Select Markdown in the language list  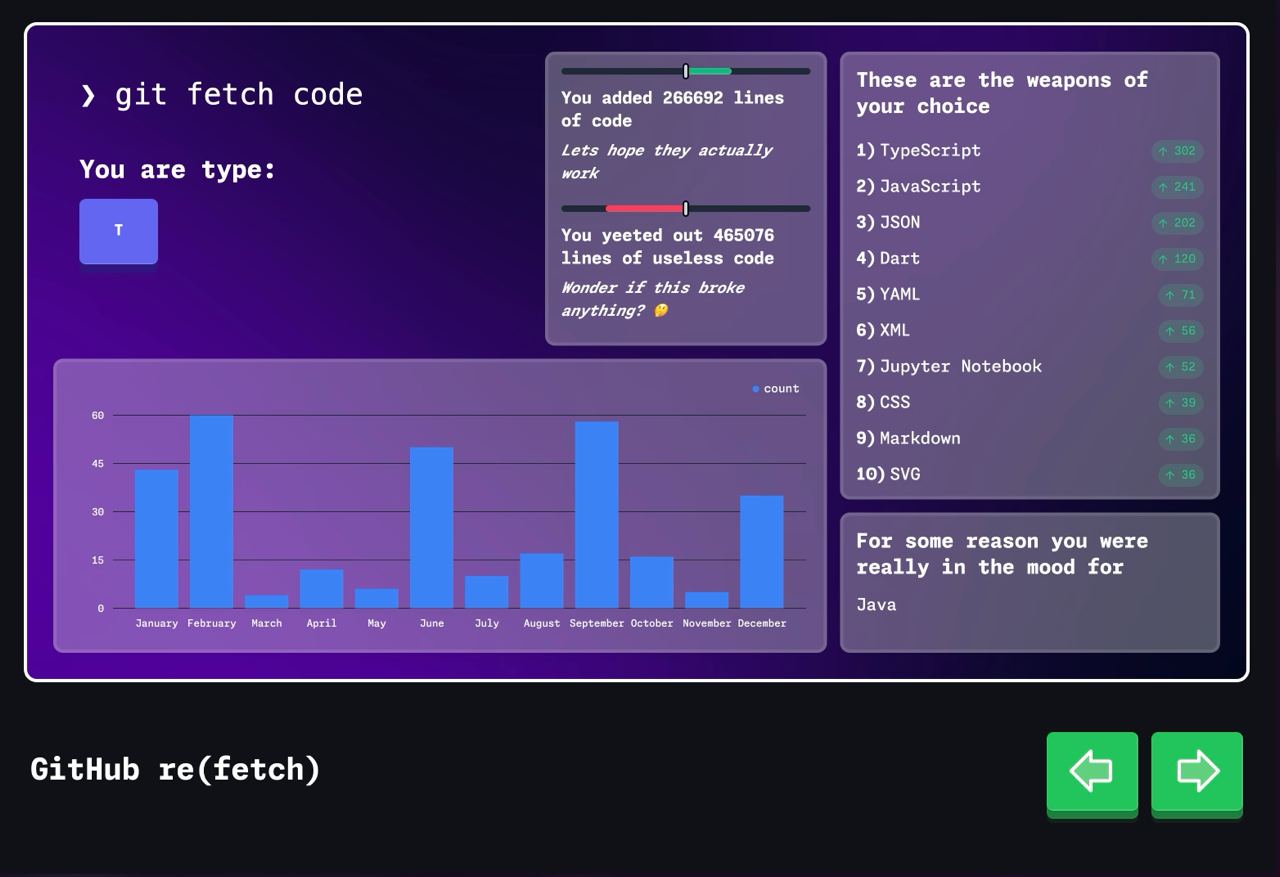point(920,439)
